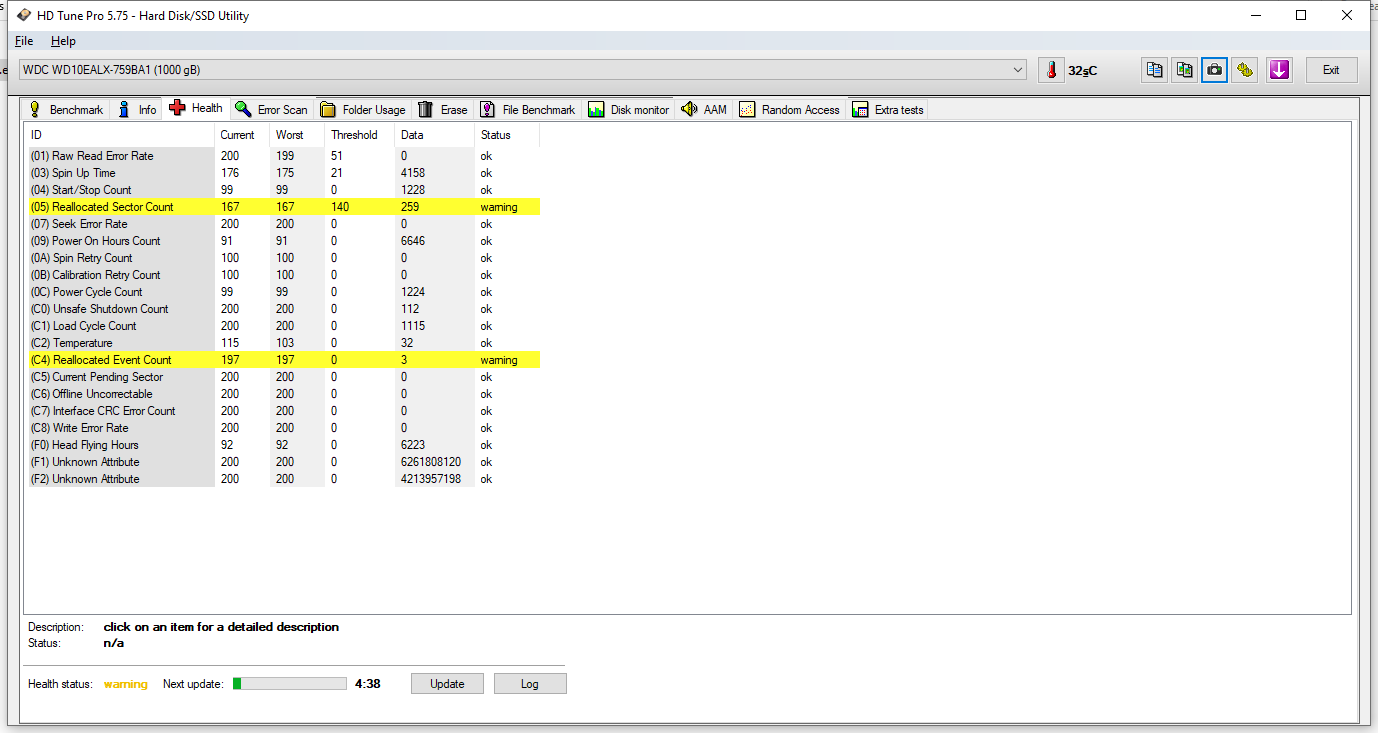Click the thermometer temperature icon

coord(1051,70)
